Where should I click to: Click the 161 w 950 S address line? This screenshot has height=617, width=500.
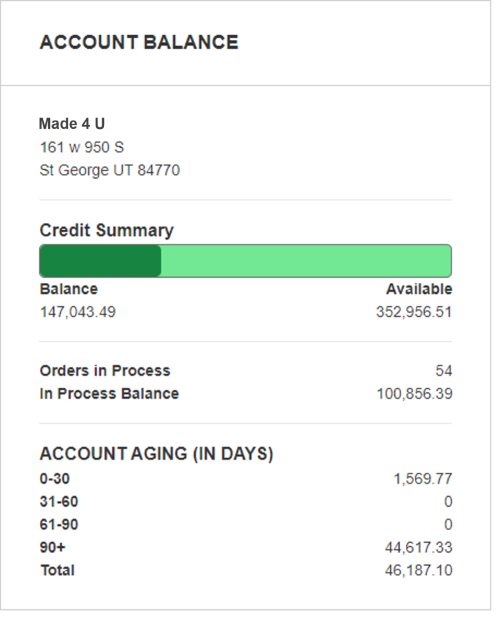coord(82,148)
